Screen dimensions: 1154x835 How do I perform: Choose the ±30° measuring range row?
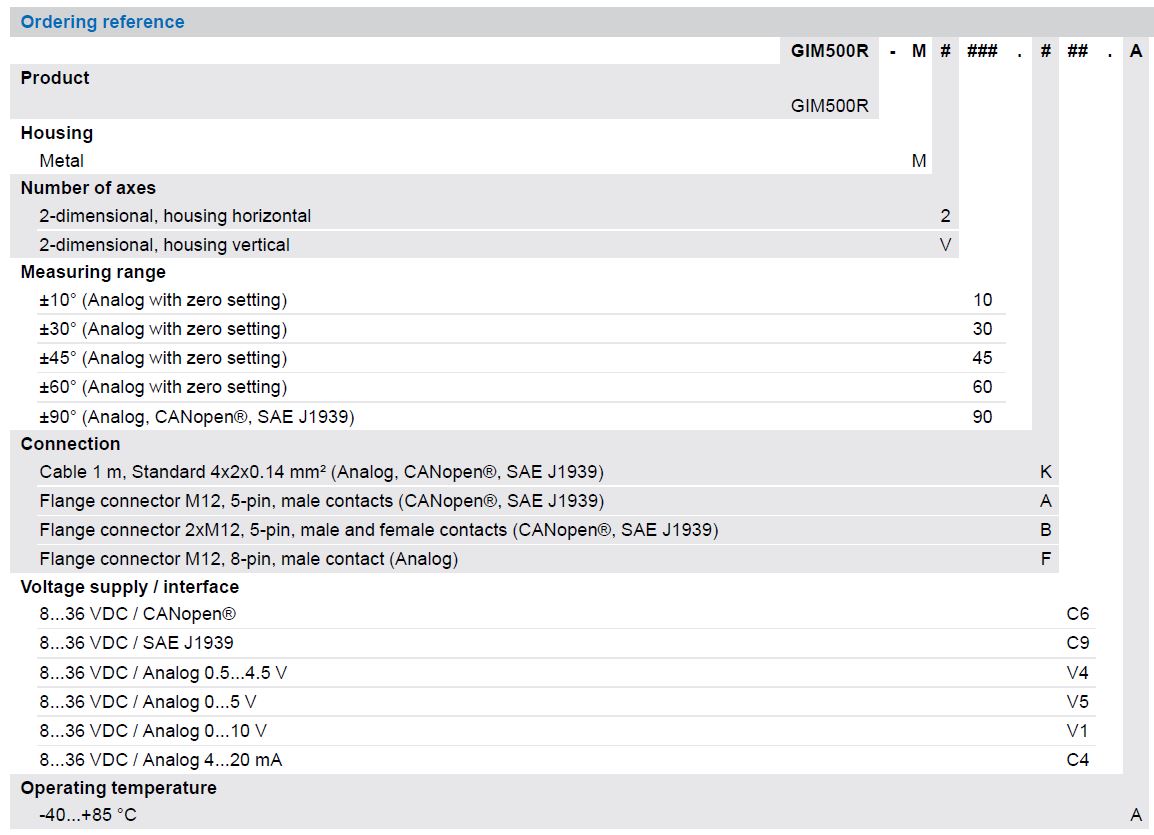pyautogui.click(x=163, y=329)
